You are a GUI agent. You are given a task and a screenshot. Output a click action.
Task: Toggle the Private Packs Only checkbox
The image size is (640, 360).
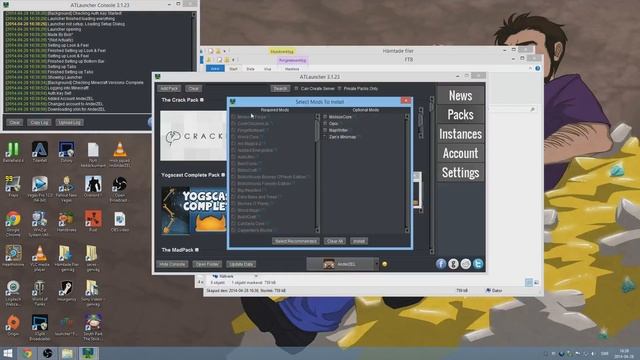340,88
